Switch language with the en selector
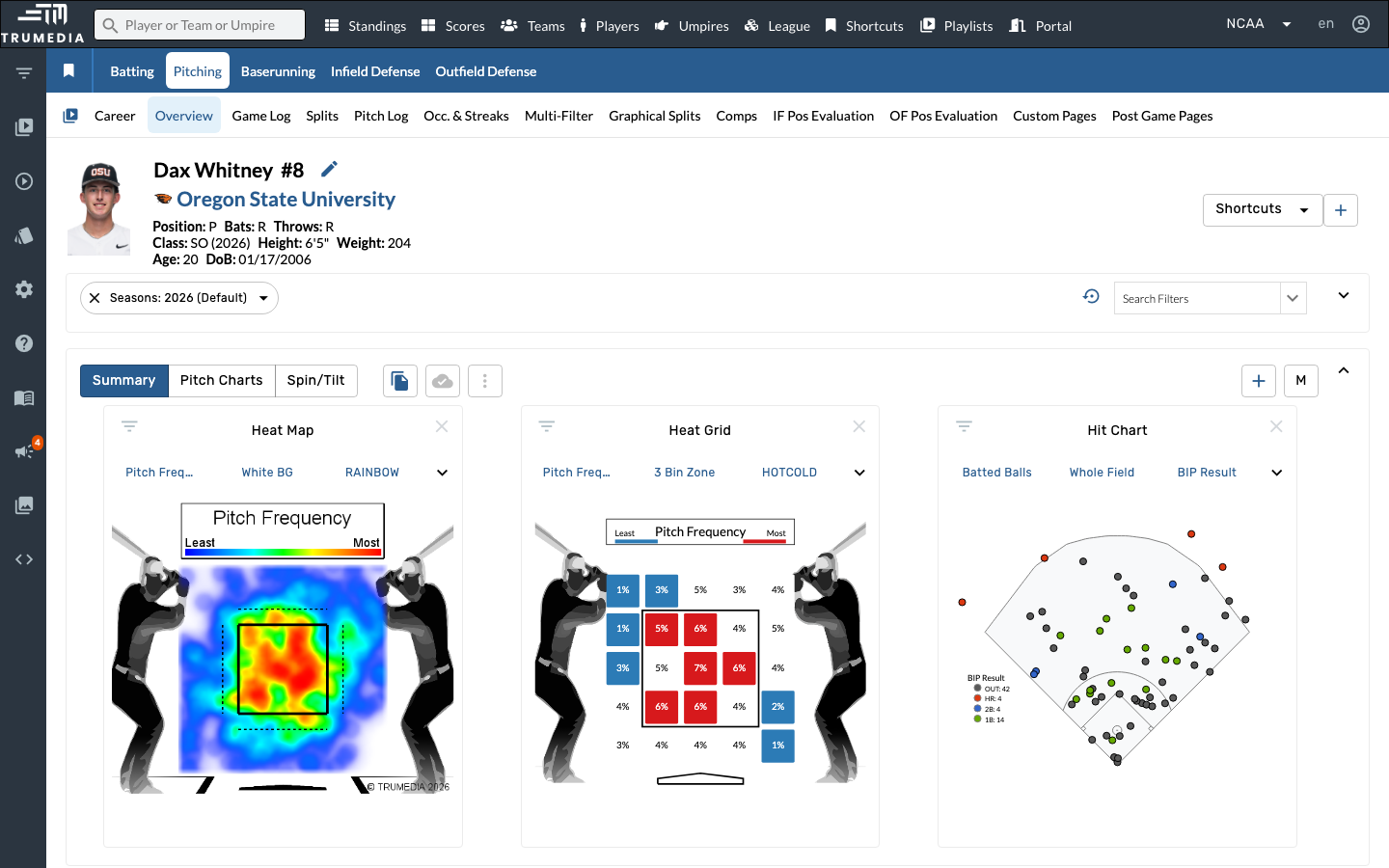Viewport: 1389px width, 868px height. (x=1326, y=24)
